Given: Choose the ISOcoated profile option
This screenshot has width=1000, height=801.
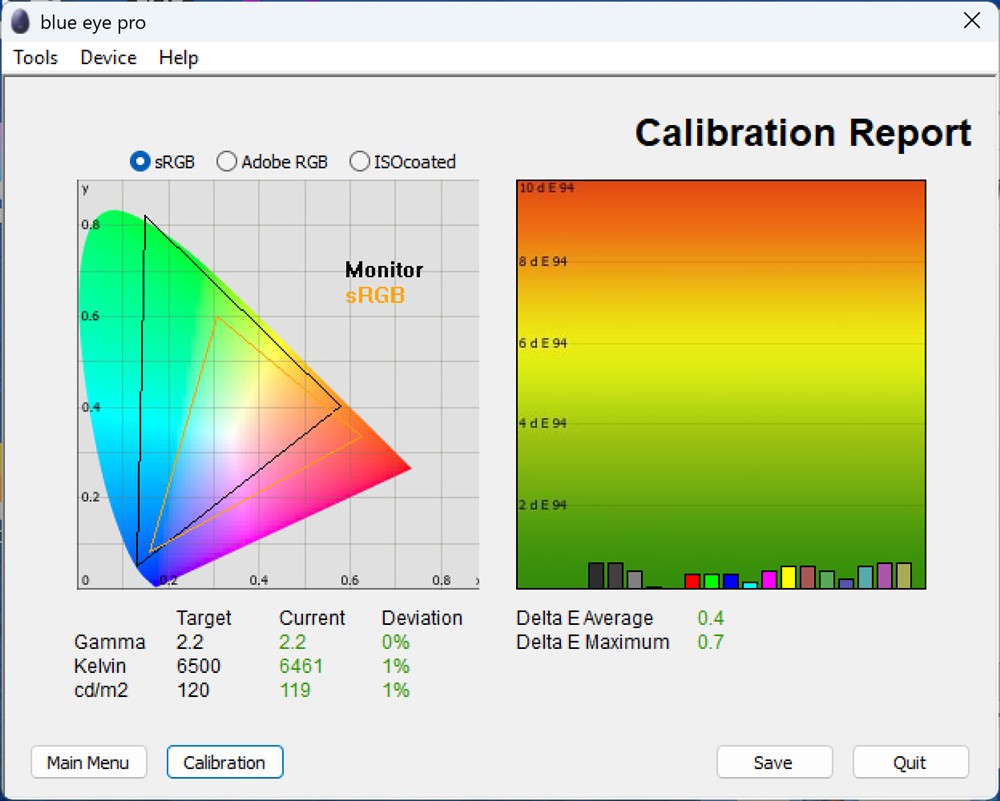Looking at the screenshot, I should [359, 160].
